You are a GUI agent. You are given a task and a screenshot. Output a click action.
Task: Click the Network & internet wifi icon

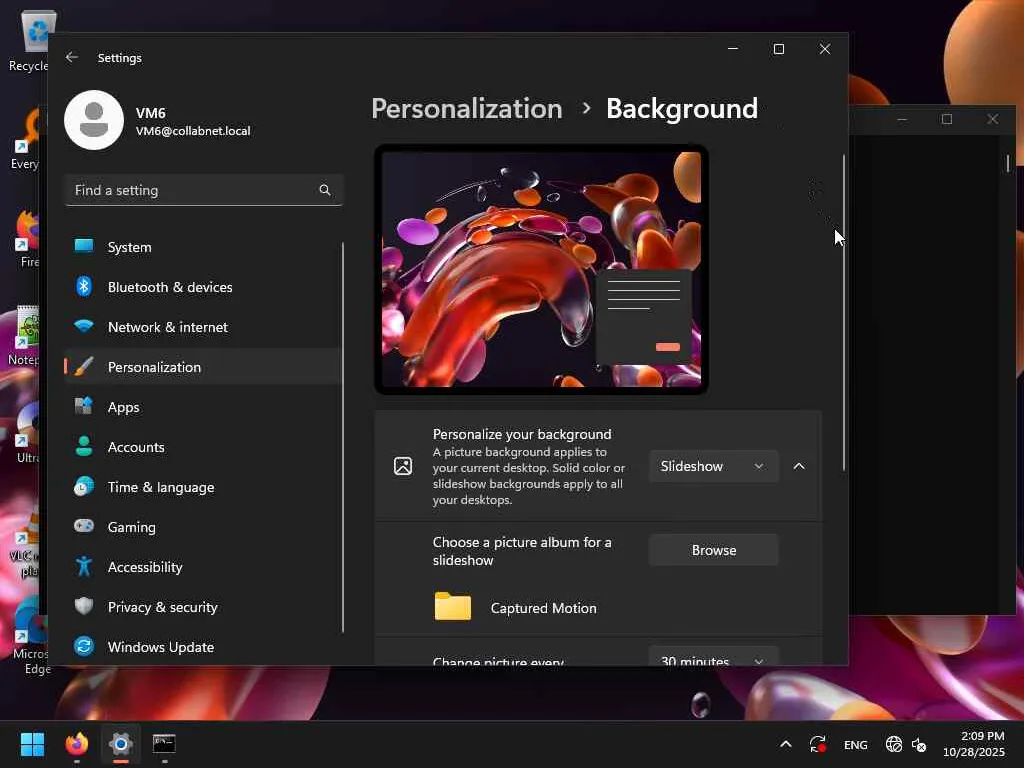[x=84, y=327]
